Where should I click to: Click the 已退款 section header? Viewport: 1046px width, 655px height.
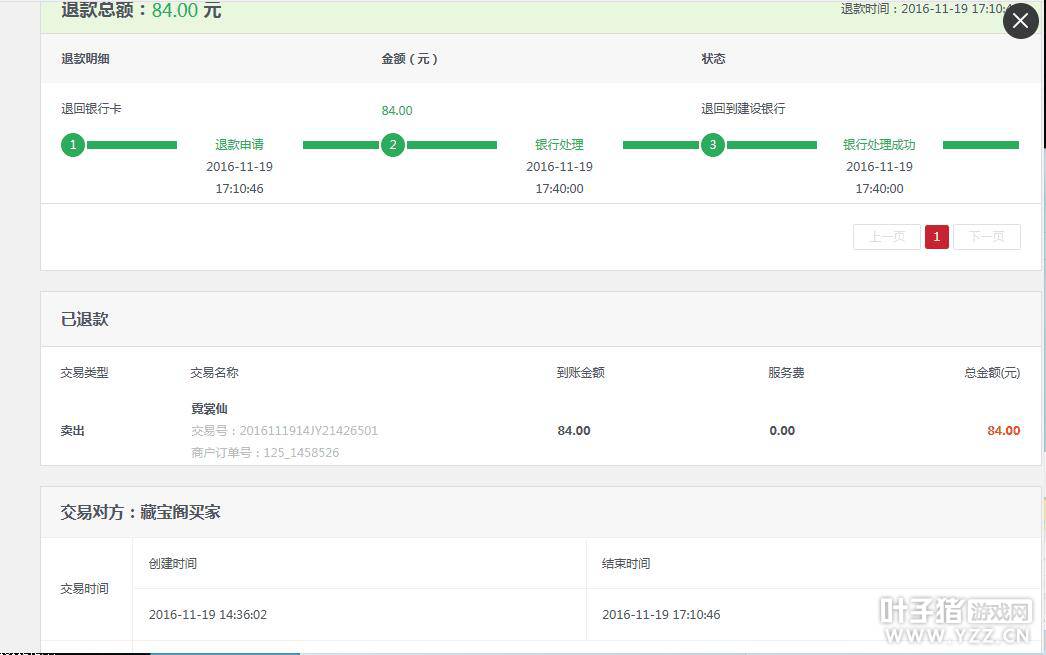tap(85, 320)
